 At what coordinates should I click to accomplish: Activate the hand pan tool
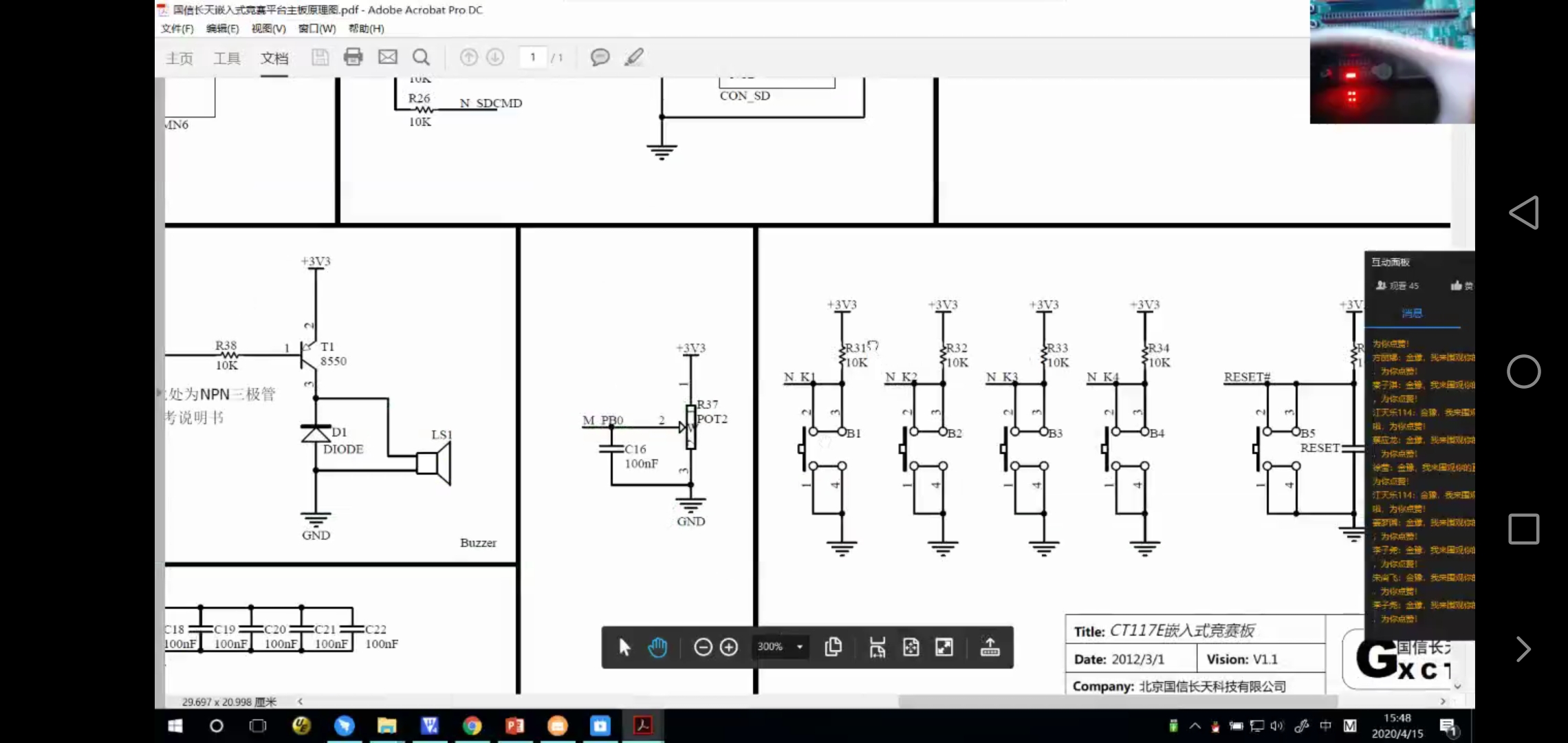[657, 647]
